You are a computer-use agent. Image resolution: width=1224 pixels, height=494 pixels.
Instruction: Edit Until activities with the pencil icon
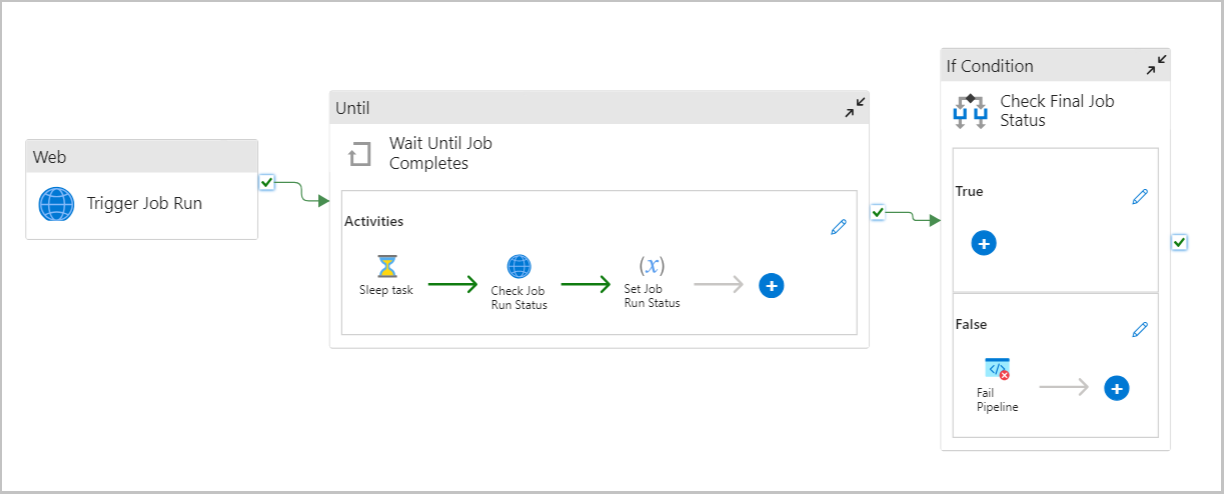coord(838,227)
